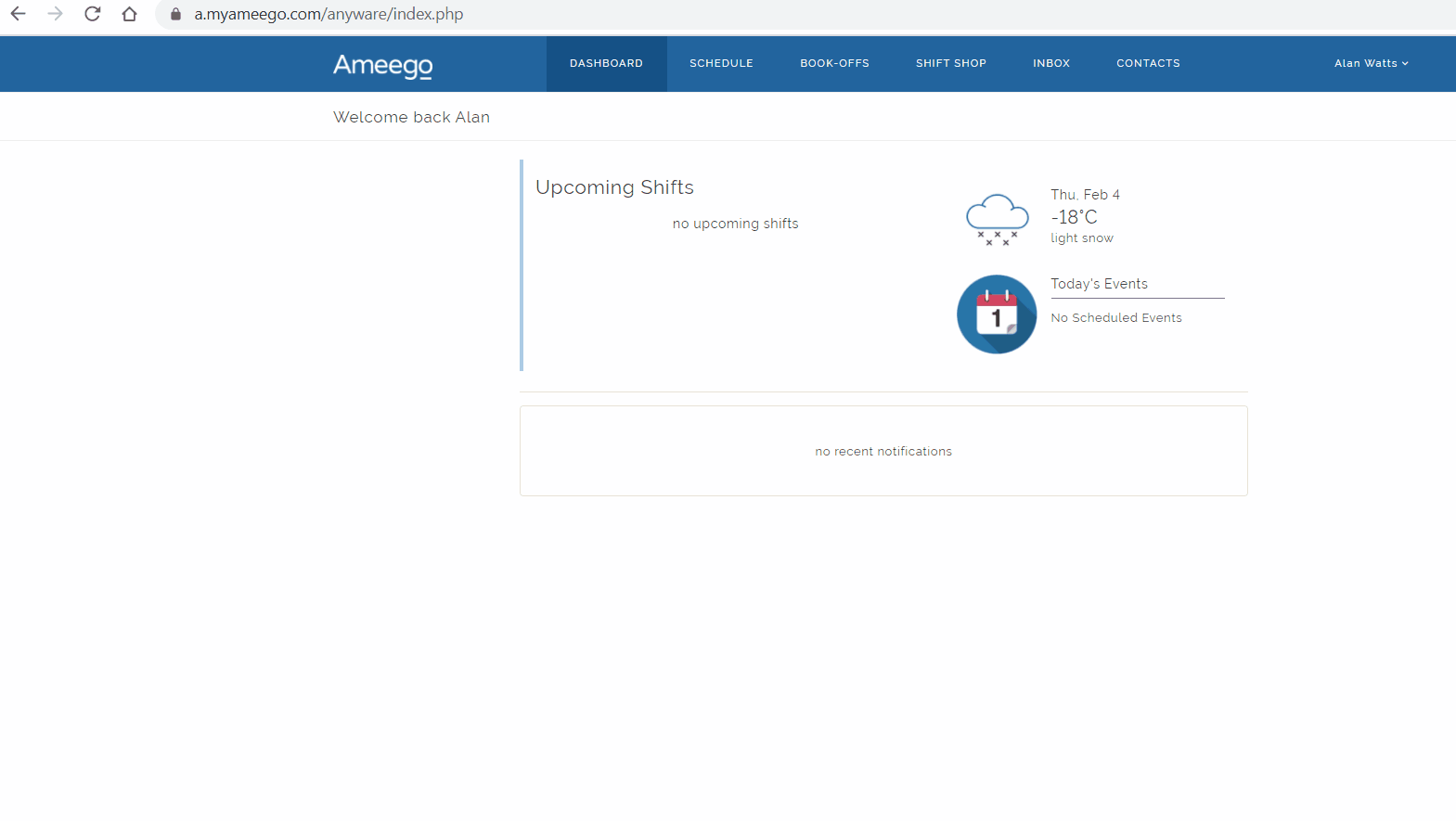Navigate to Shift Shop
This screenshot has height=821, width=1456.
point(950,63)
